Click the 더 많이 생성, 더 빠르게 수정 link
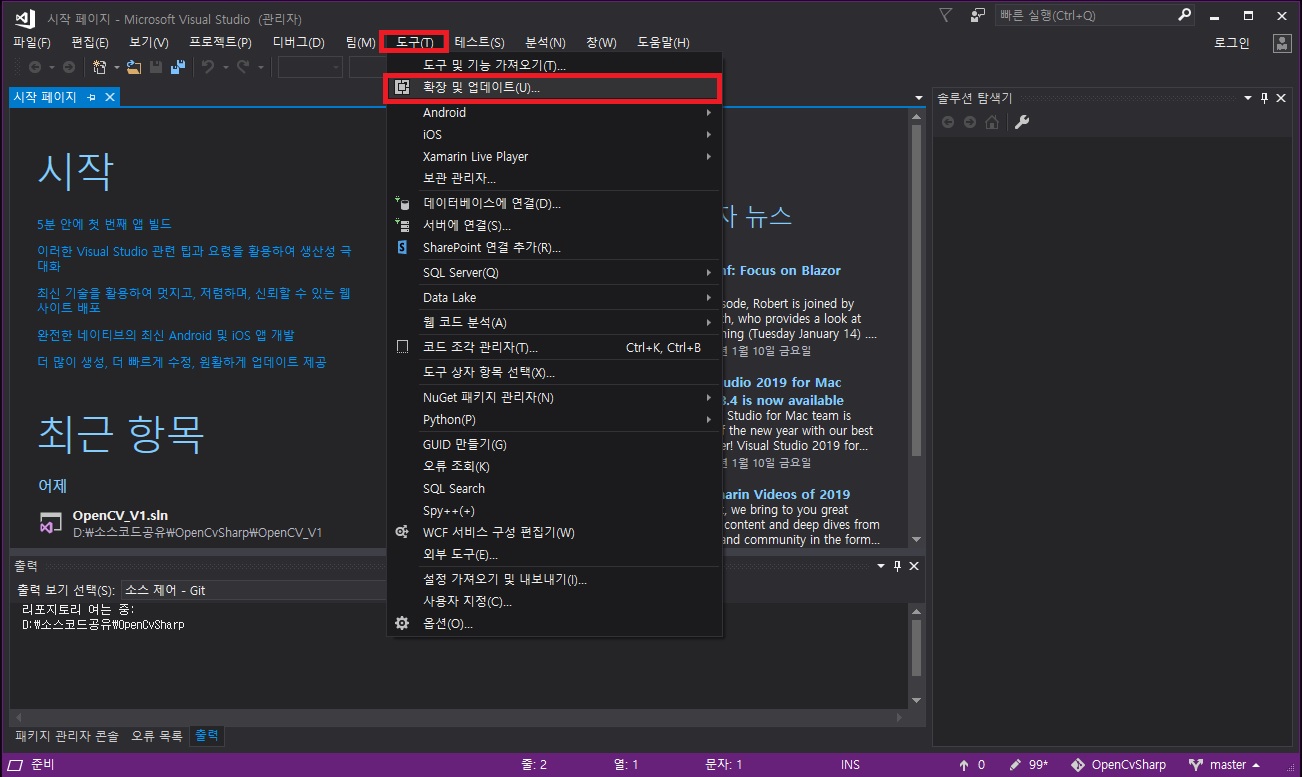This screenshot has width=1302, height=777. 182,362
